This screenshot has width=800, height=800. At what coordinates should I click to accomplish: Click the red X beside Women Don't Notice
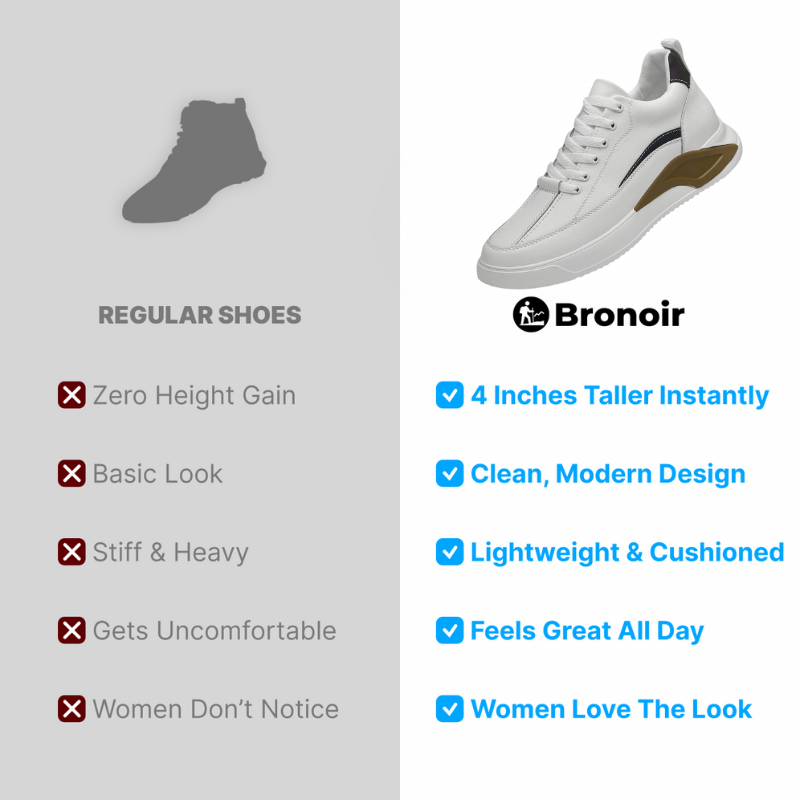pyautogui.click(x=71, y=709)
